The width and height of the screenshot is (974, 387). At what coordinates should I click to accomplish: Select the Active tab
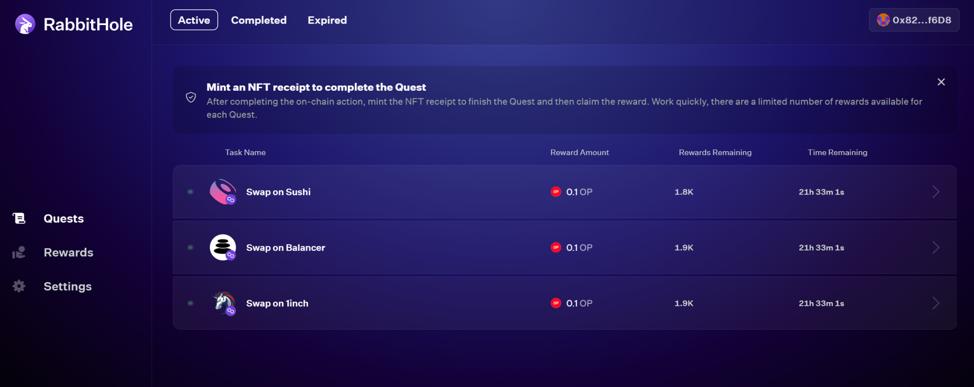(194, 20)
